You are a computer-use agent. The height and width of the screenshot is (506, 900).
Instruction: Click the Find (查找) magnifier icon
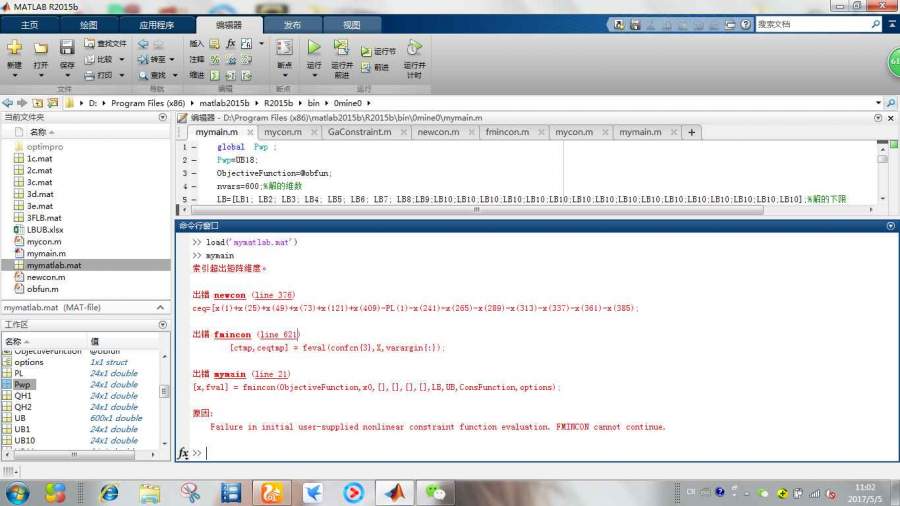[x=143, y=75]
